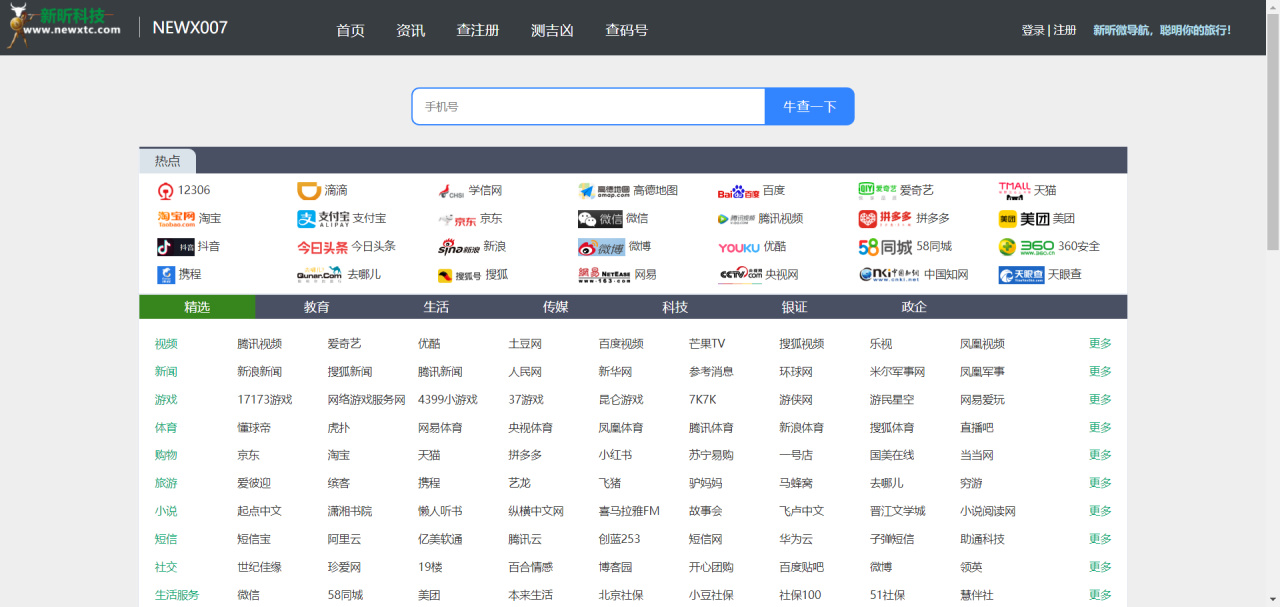The height and width of the screenshot is (607, 1280).
Task: Show 更多 in the 视频 row
Action: click(x=1100, y=343)
